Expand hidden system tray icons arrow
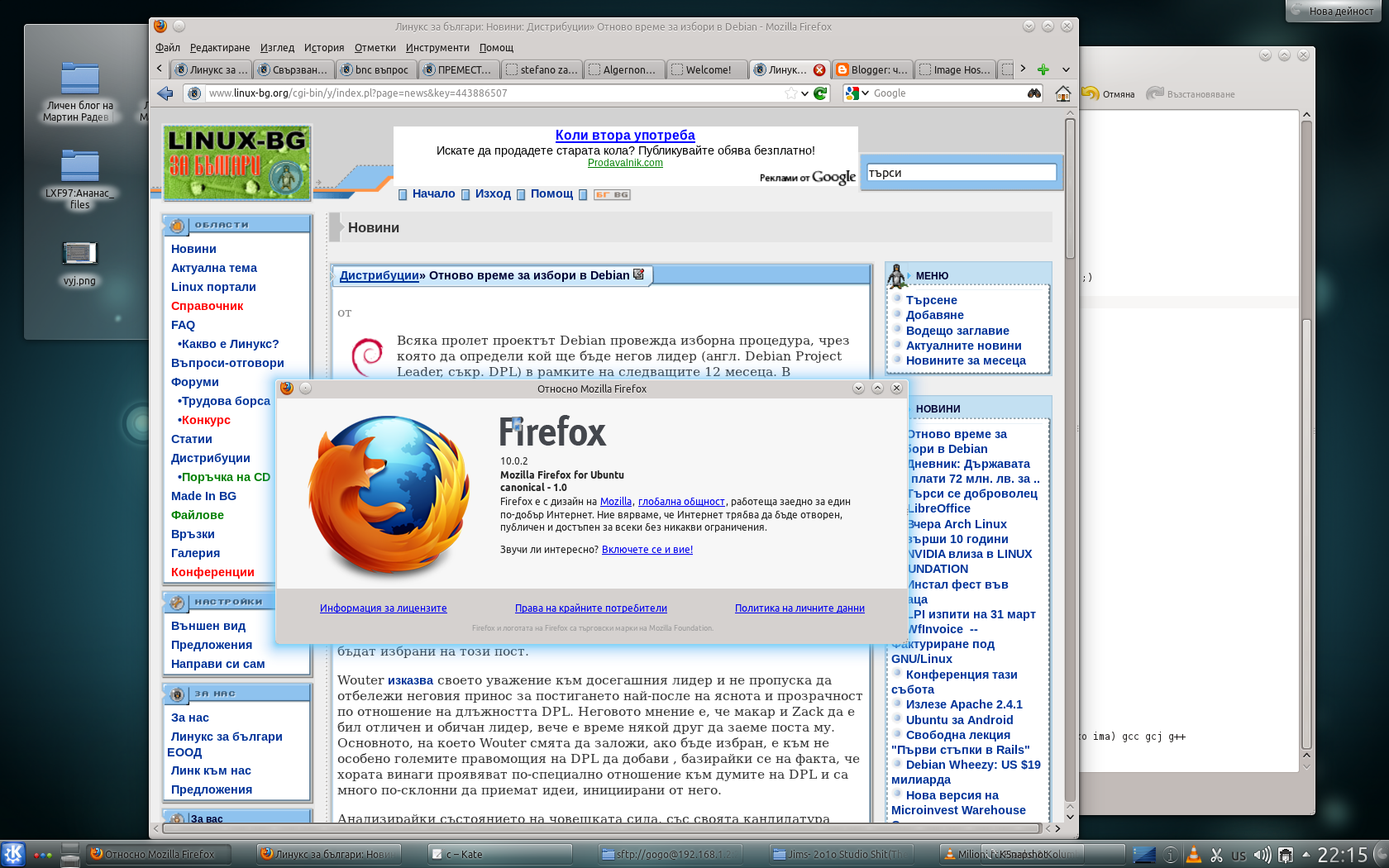Screen dimensions: 1389x868 pyautogui.click(x=1305, y=854)
